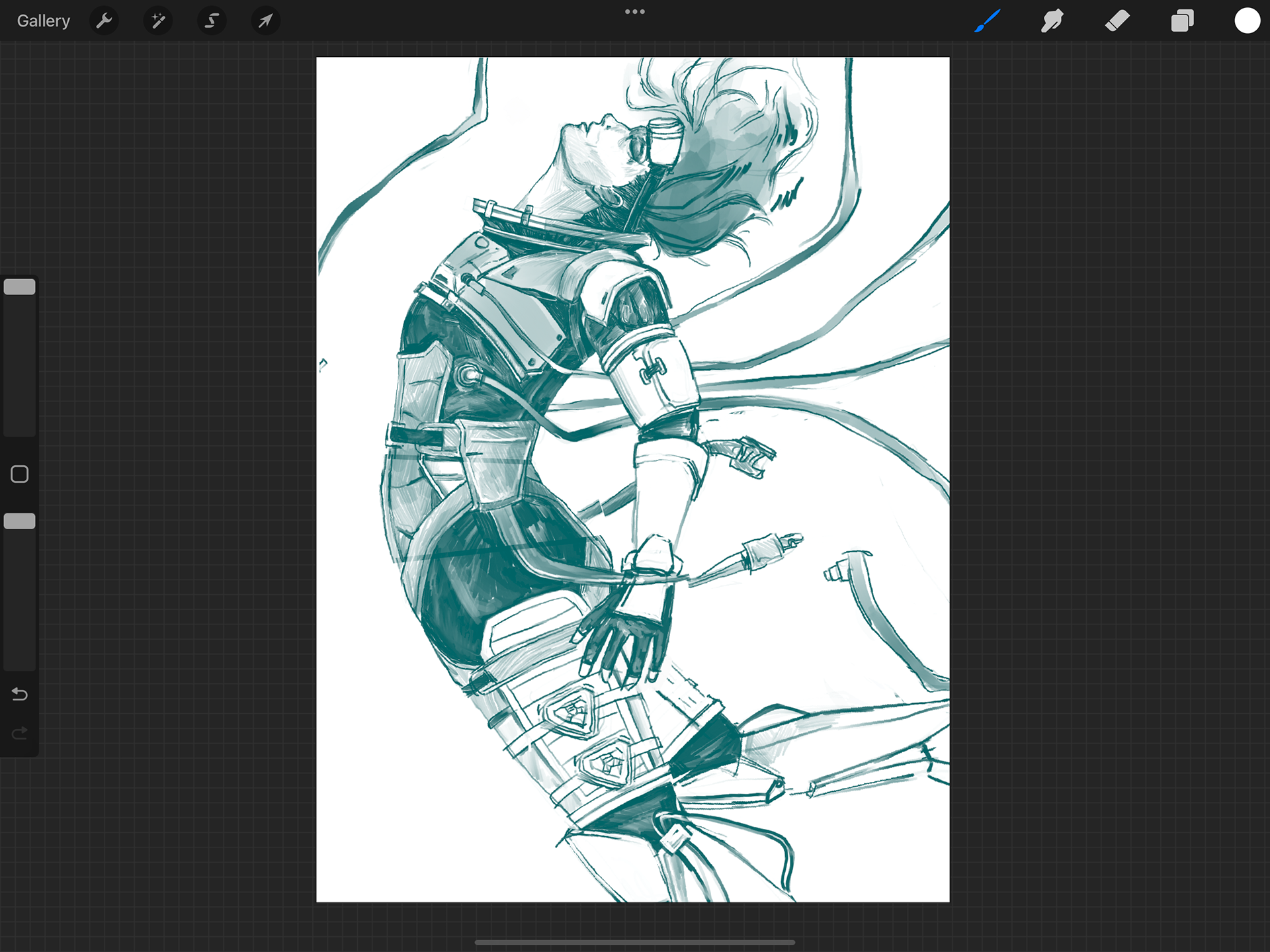Select the Smudge tool

click(1052, 21)
